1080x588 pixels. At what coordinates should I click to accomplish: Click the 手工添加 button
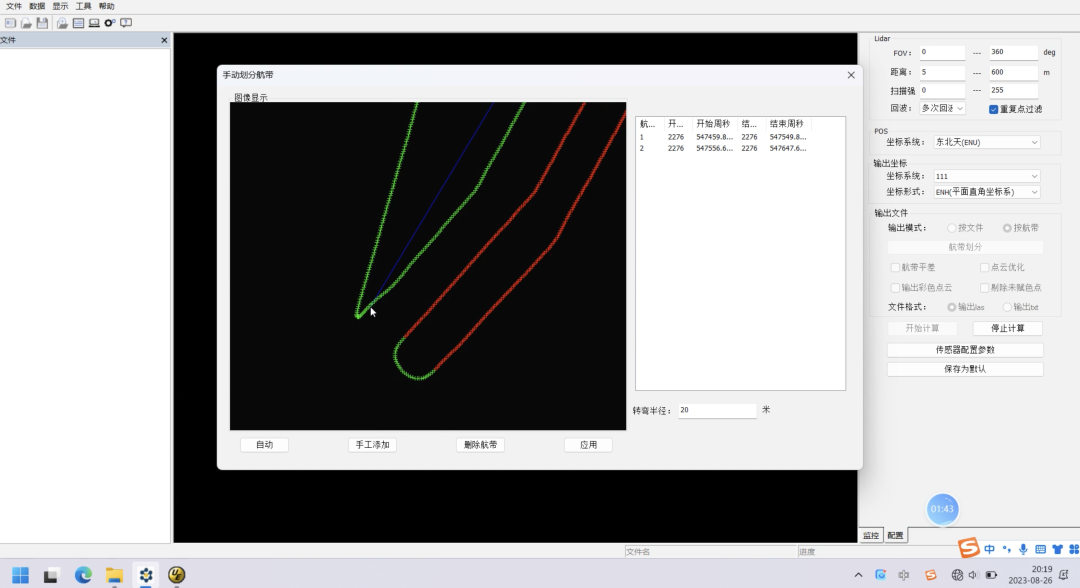372,445
